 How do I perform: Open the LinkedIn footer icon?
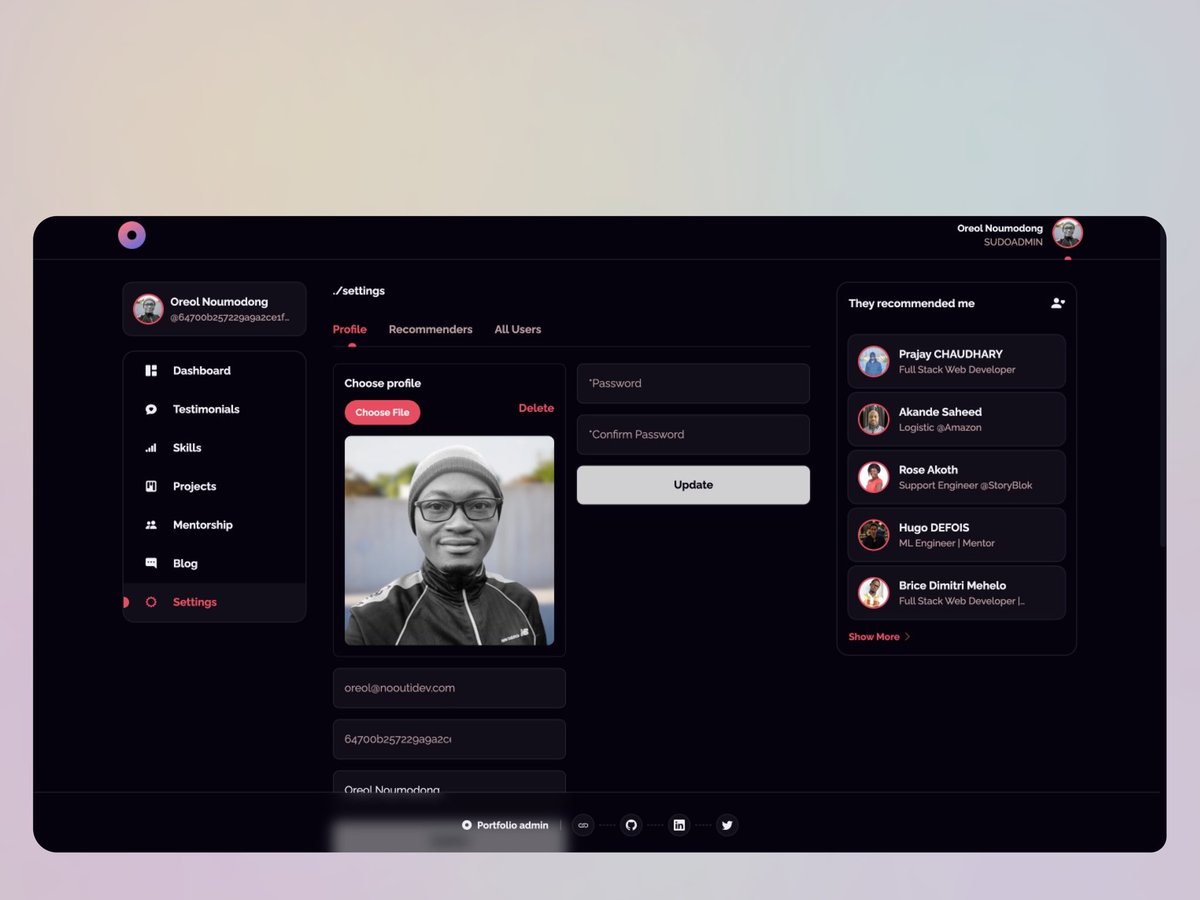click(679, 825)
